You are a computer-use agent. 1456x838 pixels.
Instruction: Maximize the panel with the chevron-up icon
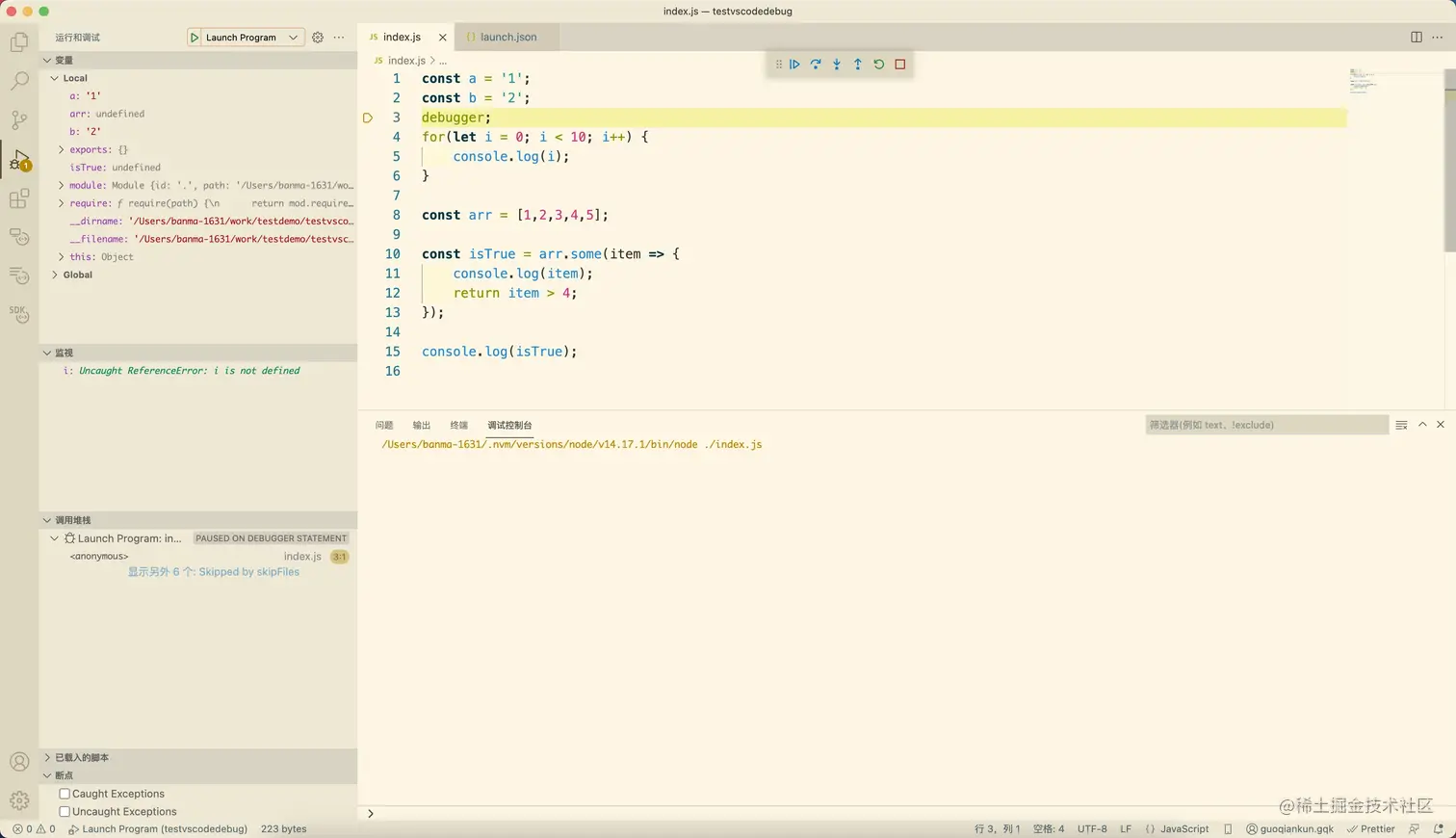coord(1422,425)
